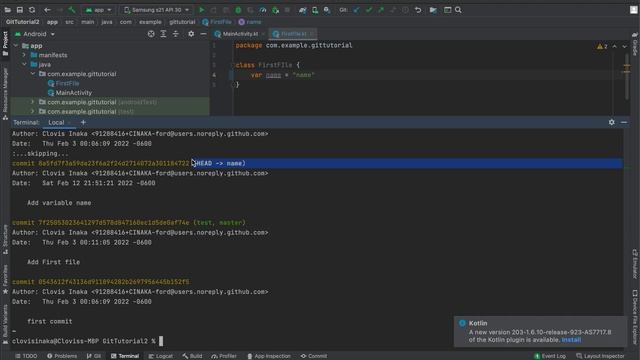This screenshot has height=360, width=640.
Task: Toggle the Device File Explorer button
Action: 635,317
